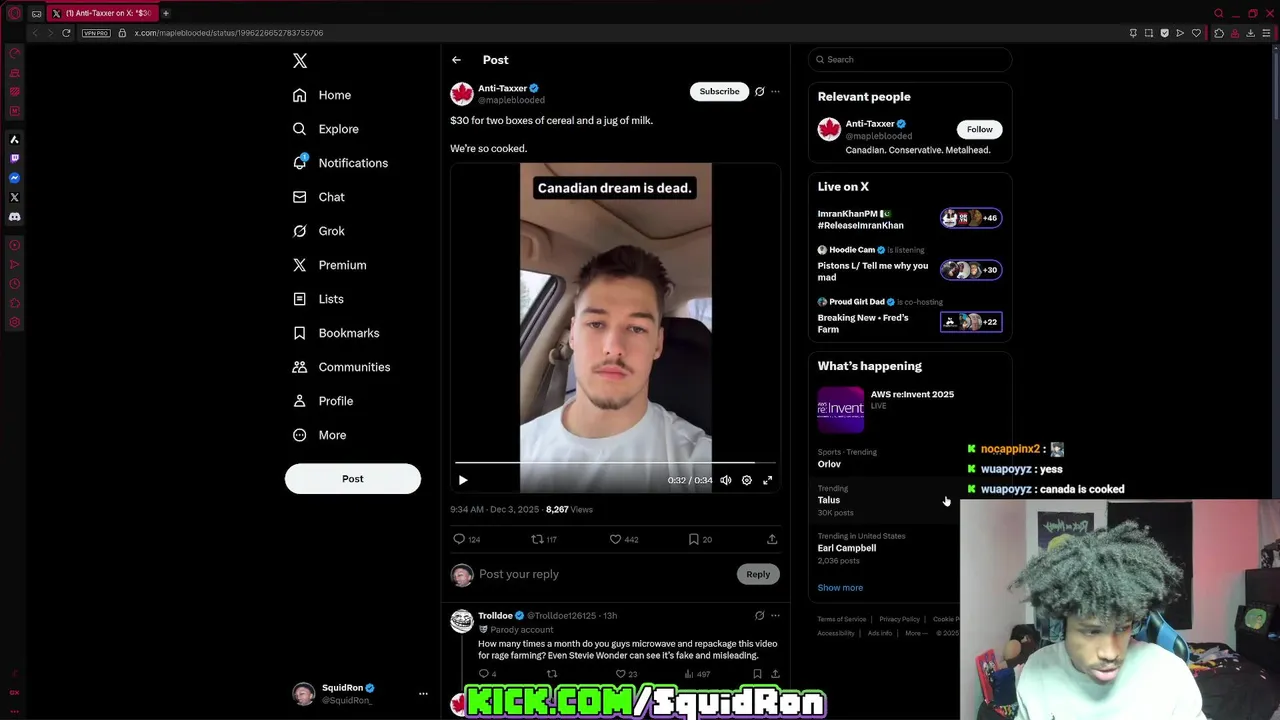Click the Grok explain icon beside Subscribe
The width and height of the screenshot is (1280, 720).
[760, 91]
